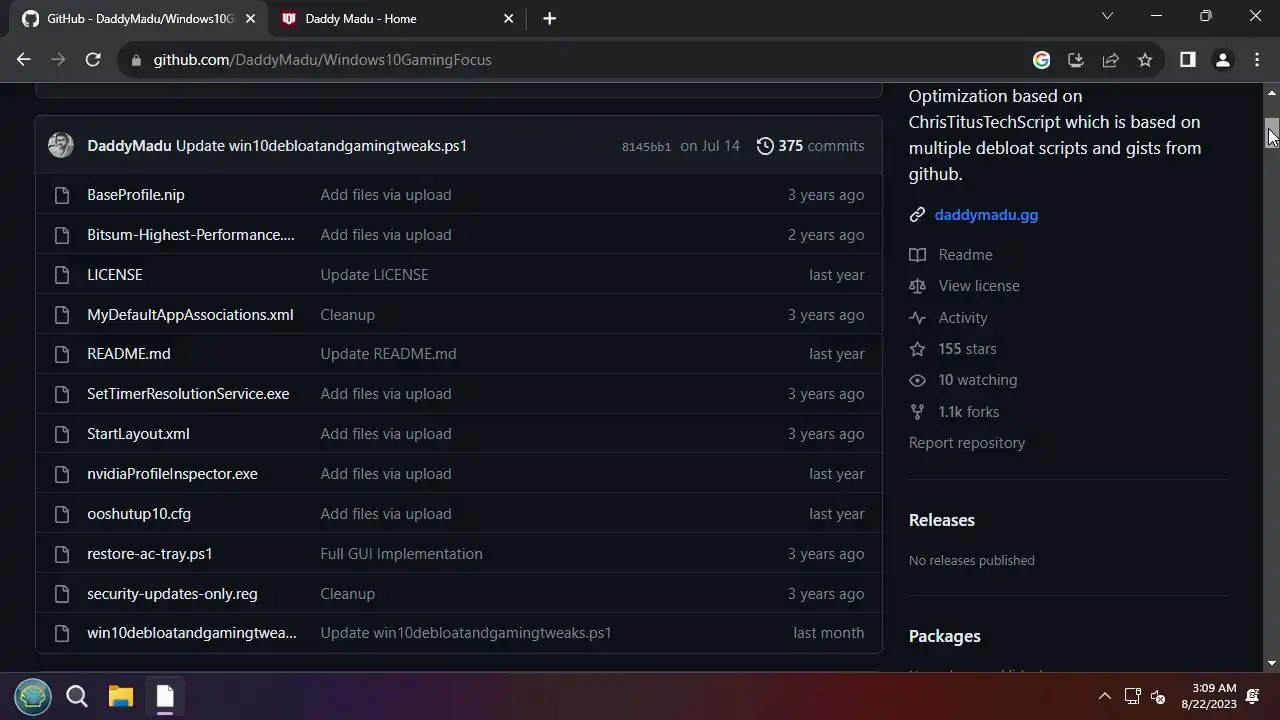Click the Report repository link

tap(967, 443)
